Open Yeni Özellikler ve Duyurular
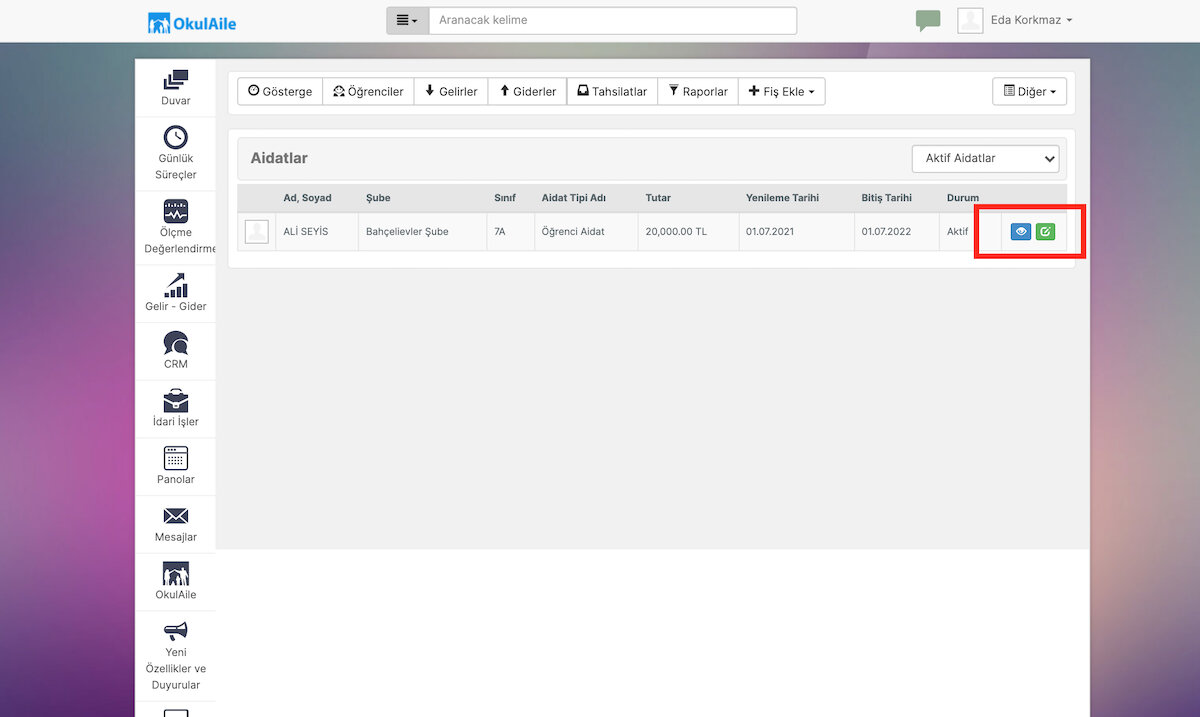Screen dimensions: 1200x717 click(x=175, y=656)
